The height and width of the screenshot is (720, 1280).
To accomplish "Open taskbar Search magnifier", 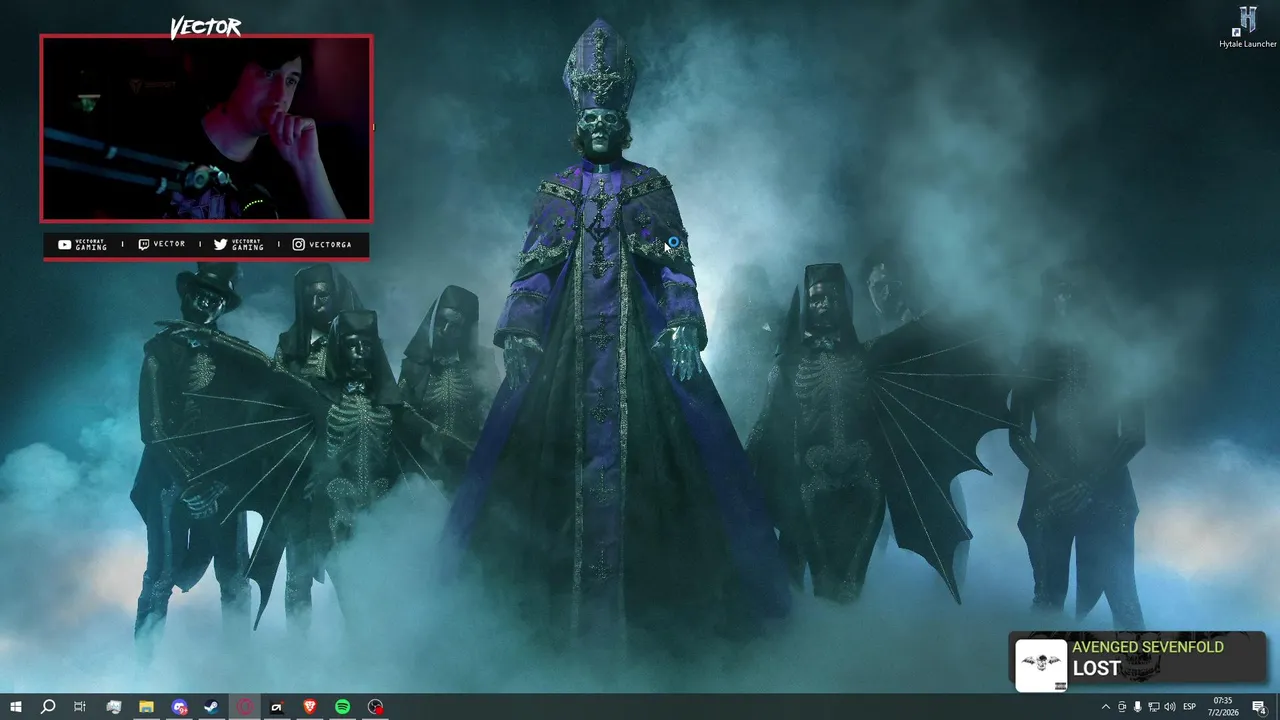I will click(47, 707).
